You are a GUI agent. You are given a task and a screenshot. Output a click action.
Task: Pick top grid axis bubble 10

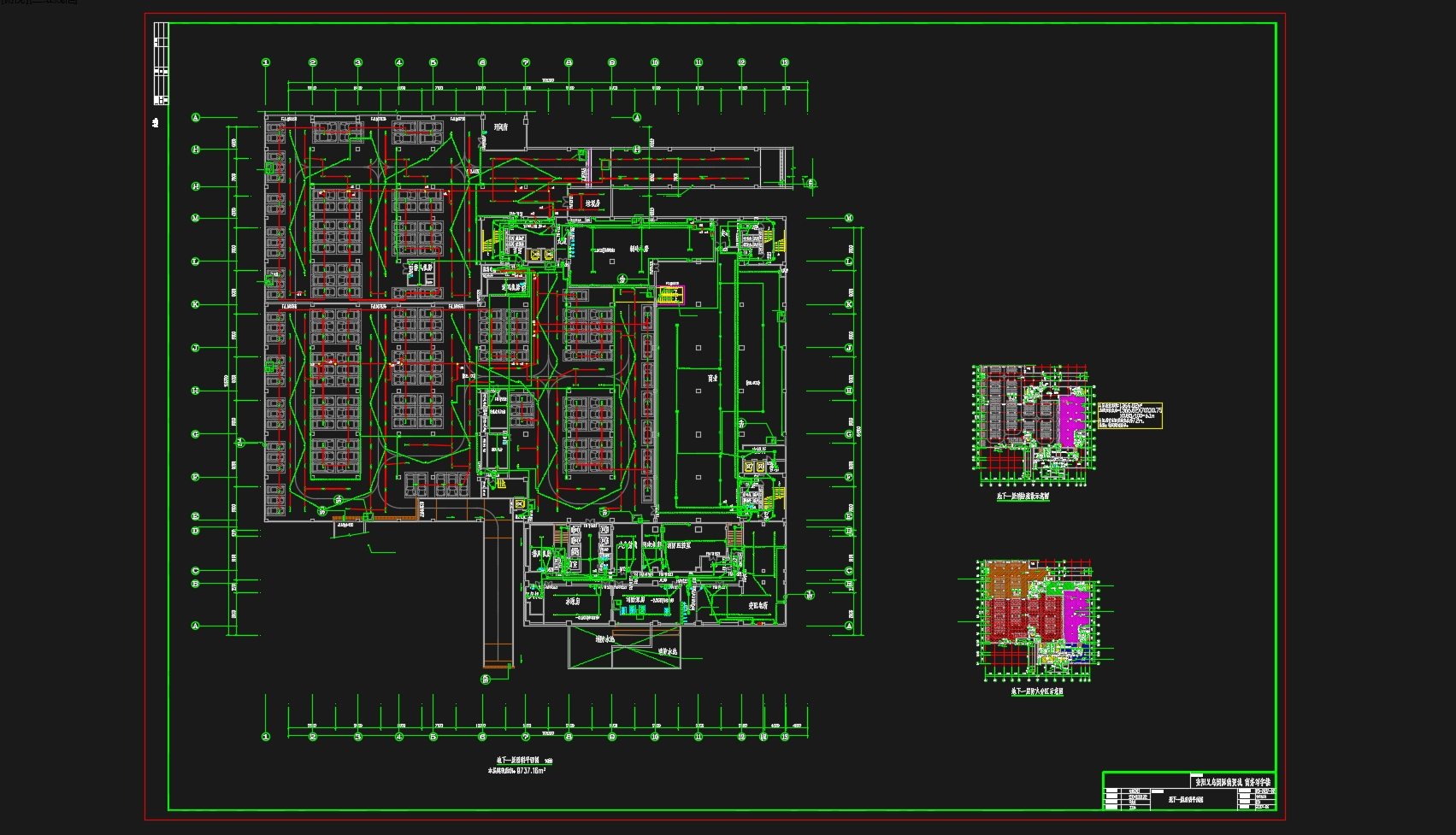pyautogui.click(x=655, y=62)
